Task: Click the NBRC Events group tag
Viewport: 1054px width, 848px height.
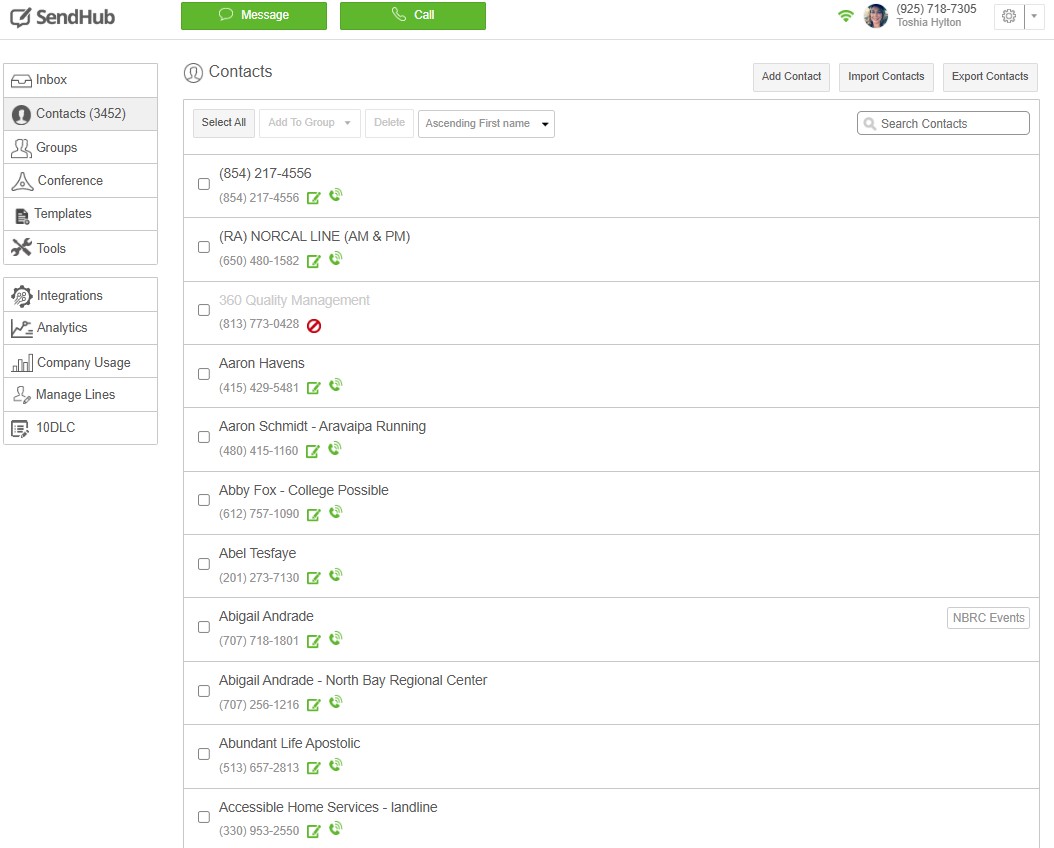Action: [988, 618]
